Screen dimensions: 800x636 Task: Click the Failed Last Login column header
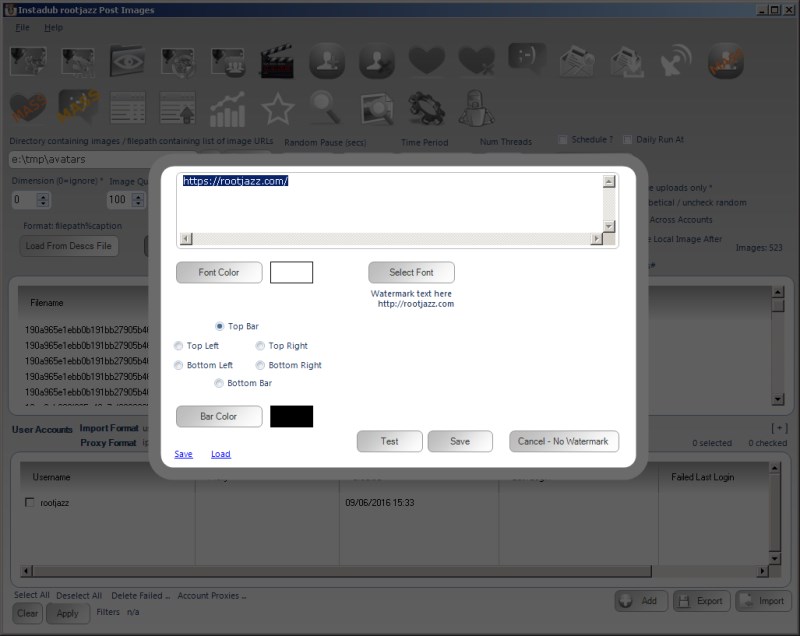point(703,477)
